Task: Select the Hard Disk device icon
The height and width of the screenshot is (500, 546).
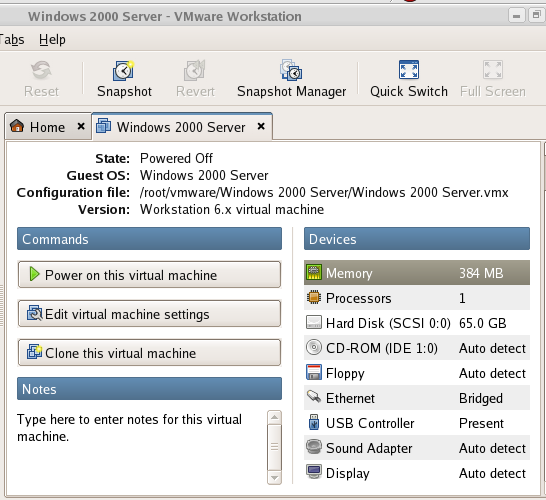Action: click(314, 322)
